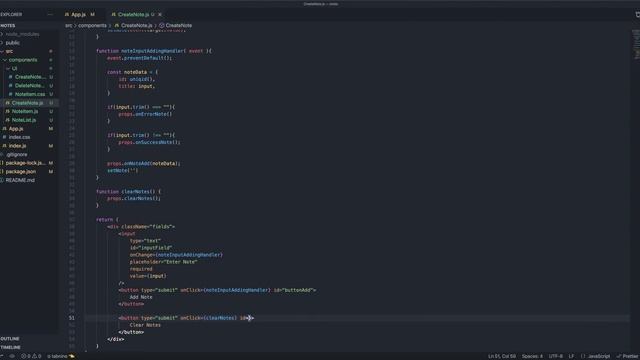Click 'function noteInputAddingHandler' declaration line
Screen dimensions: 640x360
pyautogui.click(x=154, y=51)
